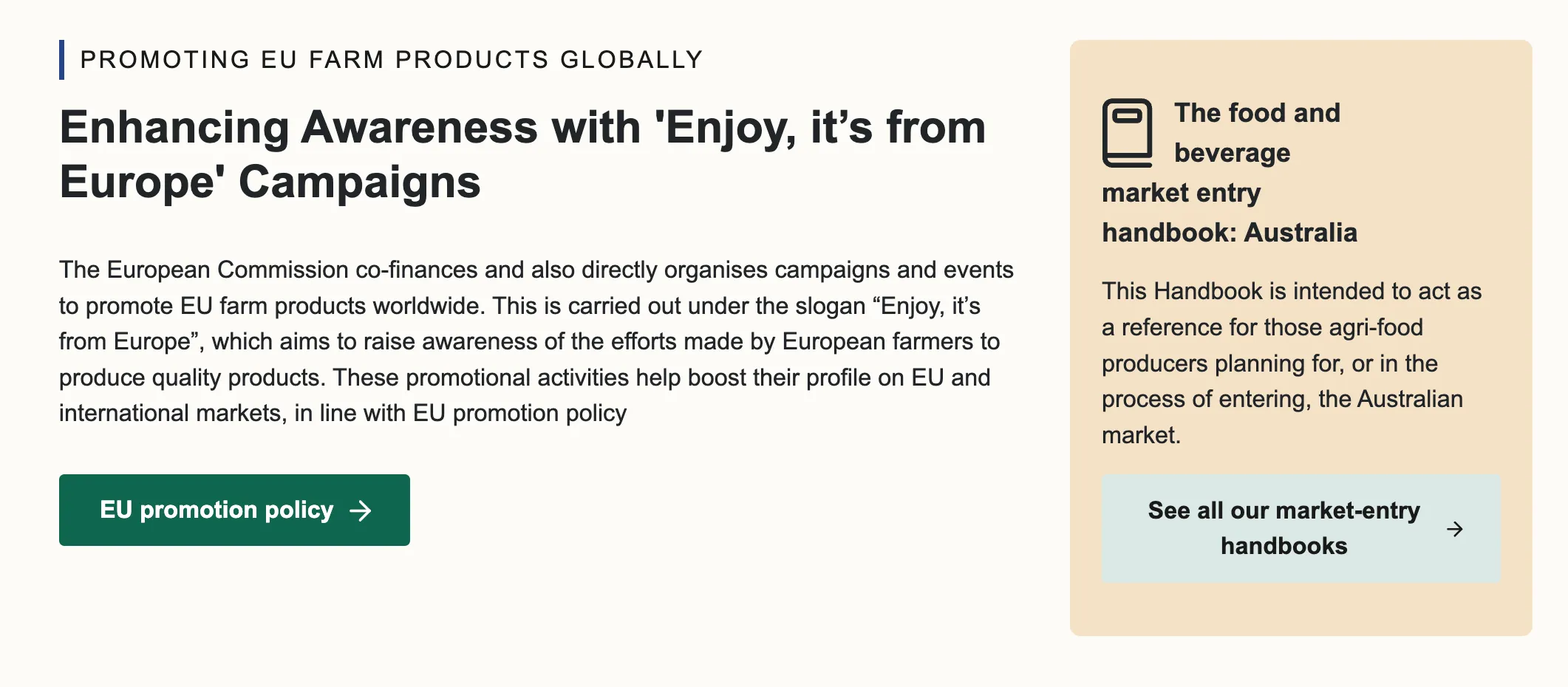Click 'international markets' in the main paragraph
Image resolution: width=1568 pixels, height=687 pixels.
(172, 413)
